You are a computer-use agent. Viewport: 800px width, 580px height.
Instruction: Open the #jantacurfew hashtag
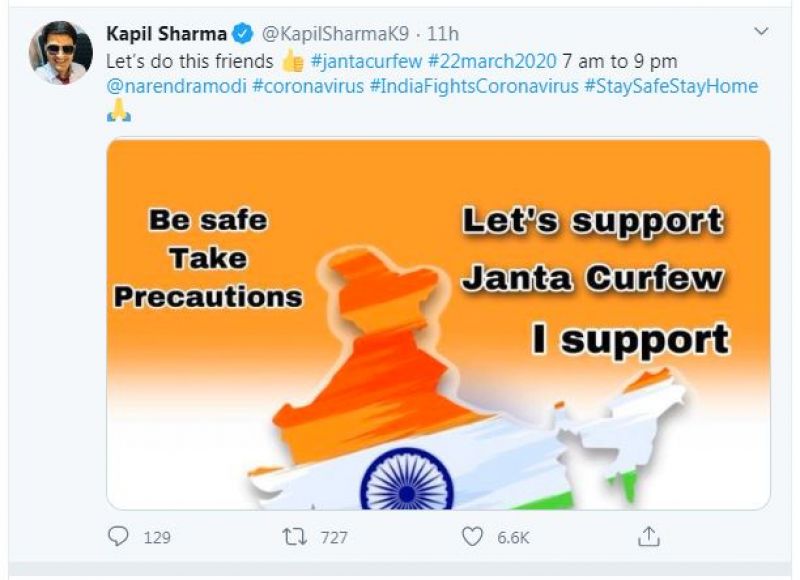(366, 61)
